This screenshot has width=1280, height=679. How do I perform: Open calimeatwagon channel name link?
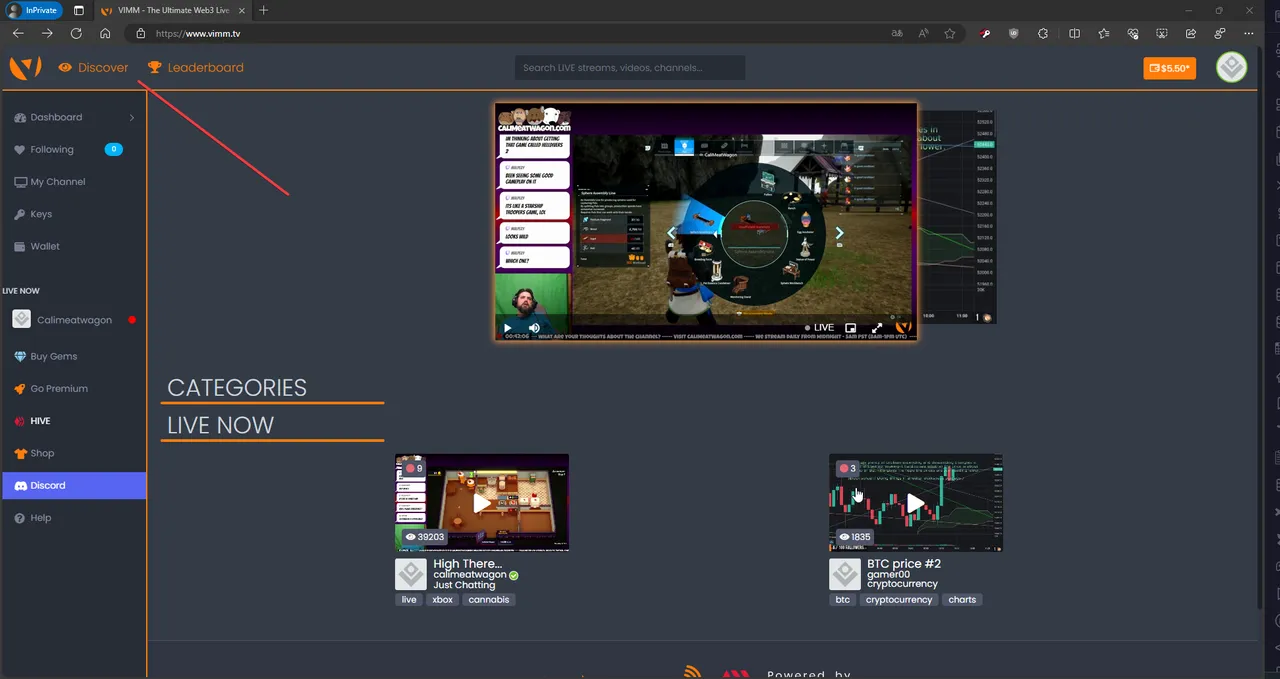pos(470,575)
